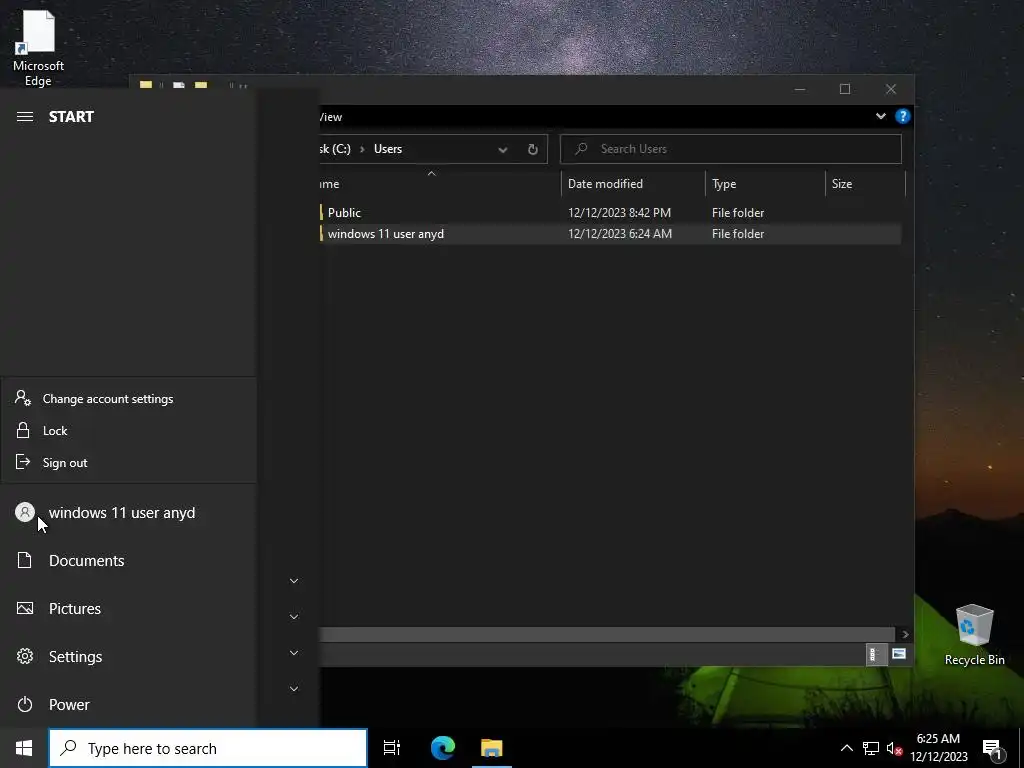Click the first chevron in Start tile area
The width and height of the screenshot is (1024, 768).
coord(294,581)
